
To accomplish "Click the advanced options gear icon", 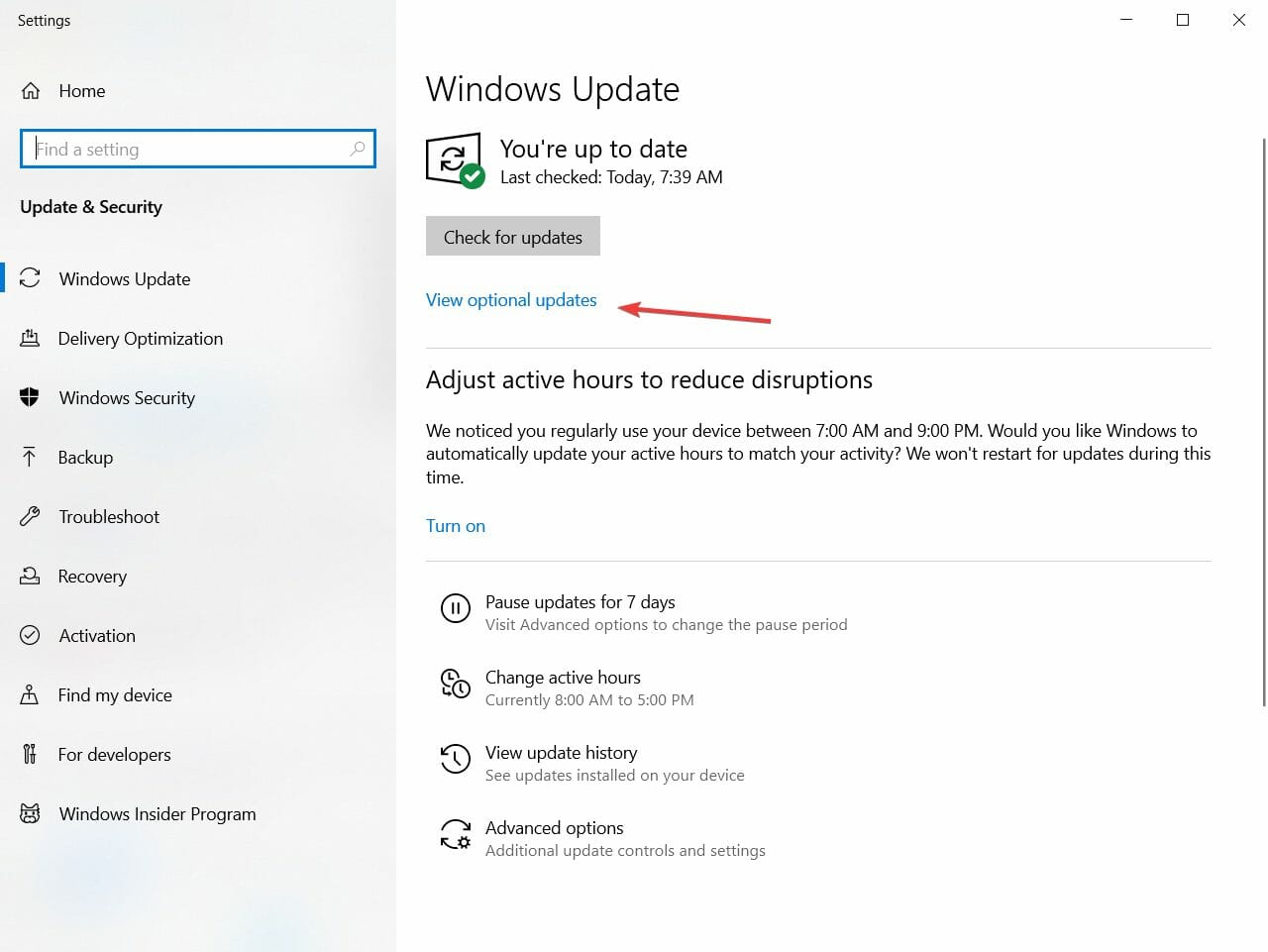I will (456, 834).
